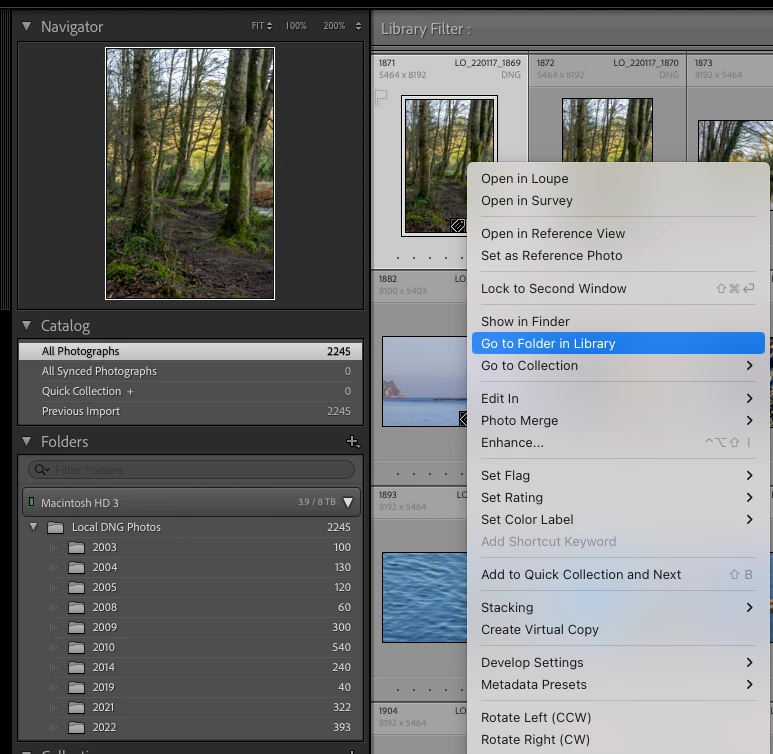The height and width of the screenshot is (754, 773).
Task: Select Previous Import in Catalog
Action: 190,411
